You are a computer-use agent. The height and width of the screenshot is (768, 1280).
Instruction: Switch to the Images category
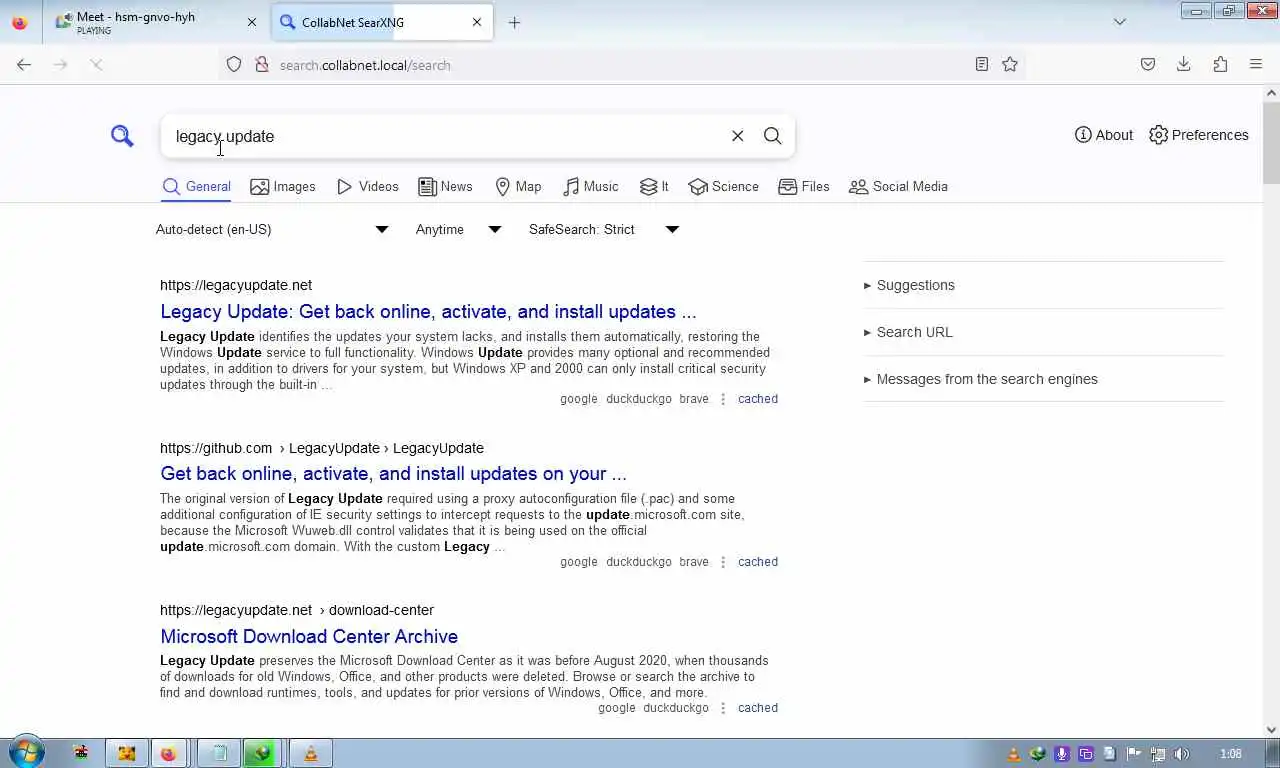(283, 187)
